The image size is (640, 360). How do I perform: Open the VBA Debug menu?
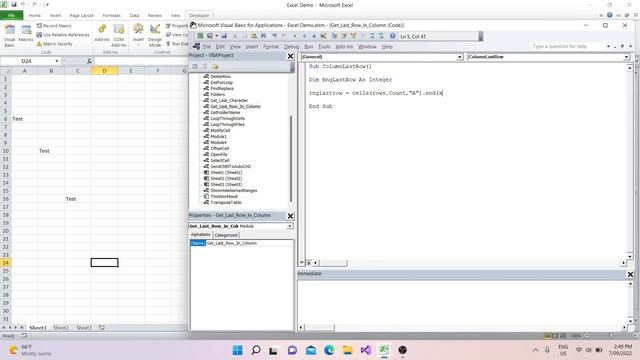(291, 47)
